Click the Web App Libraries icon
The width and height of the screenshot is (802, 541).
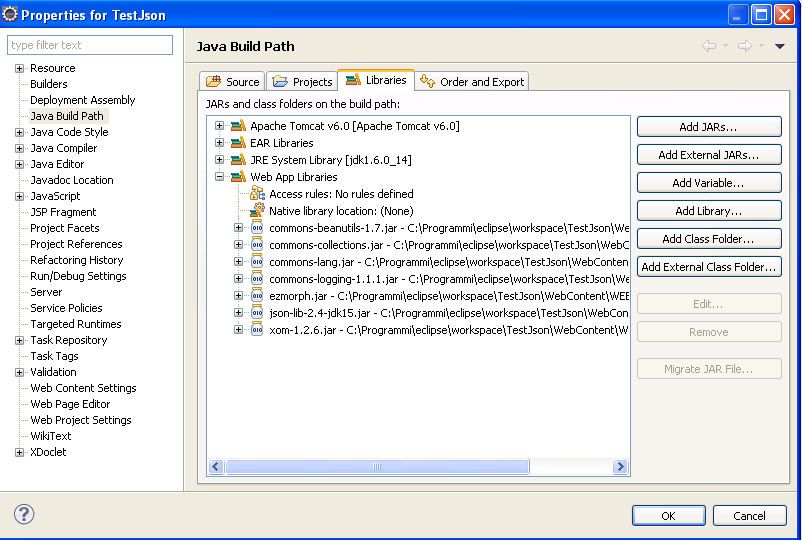238,177
